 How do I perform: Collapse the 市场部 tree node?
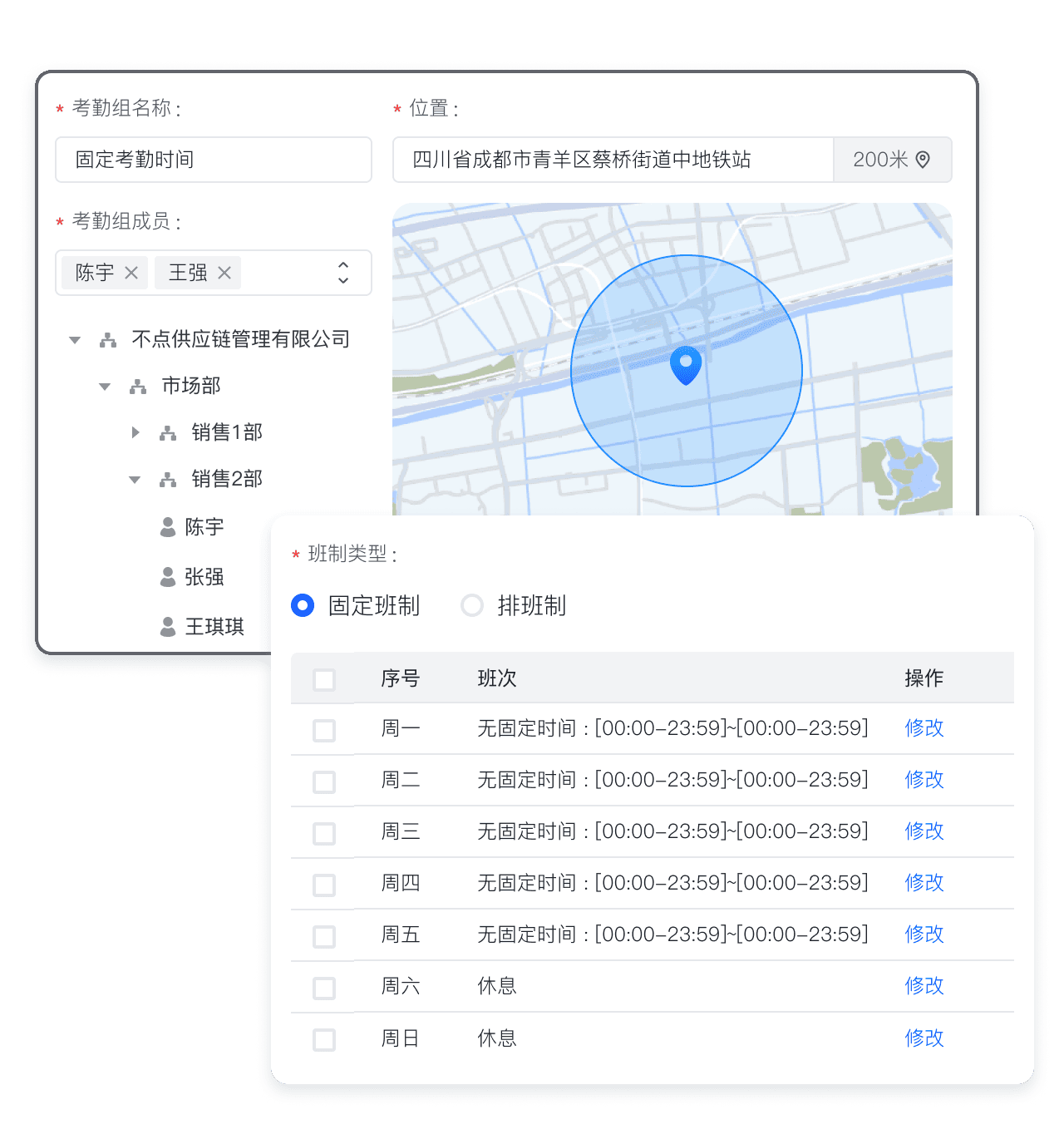click(105, 387)
